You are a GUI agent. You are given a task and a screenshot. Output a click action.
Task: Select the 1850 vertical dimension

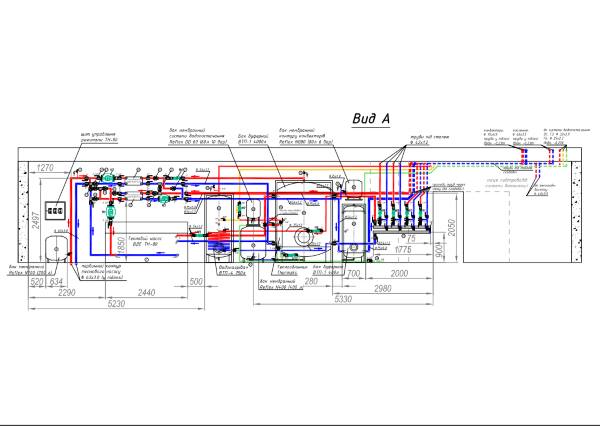click(119, 244)
